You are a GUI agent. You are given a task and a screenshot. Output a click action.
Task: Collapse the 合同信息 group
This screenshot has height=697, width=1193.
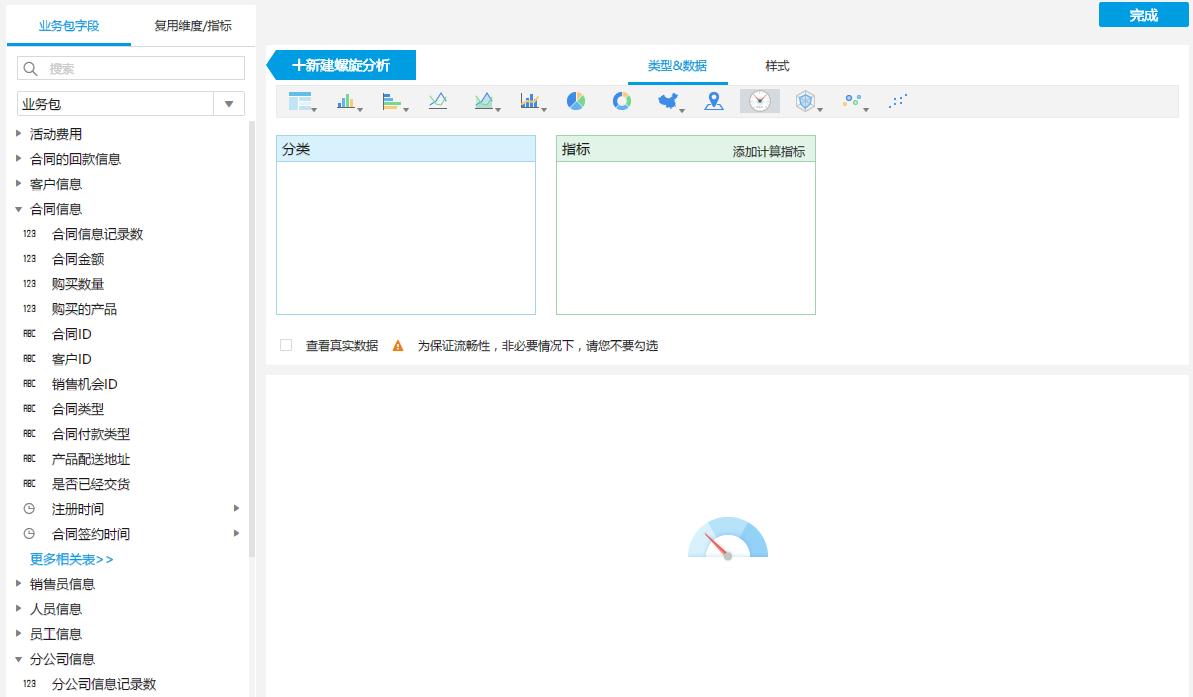pyautogui.click(x=19, y=208)
